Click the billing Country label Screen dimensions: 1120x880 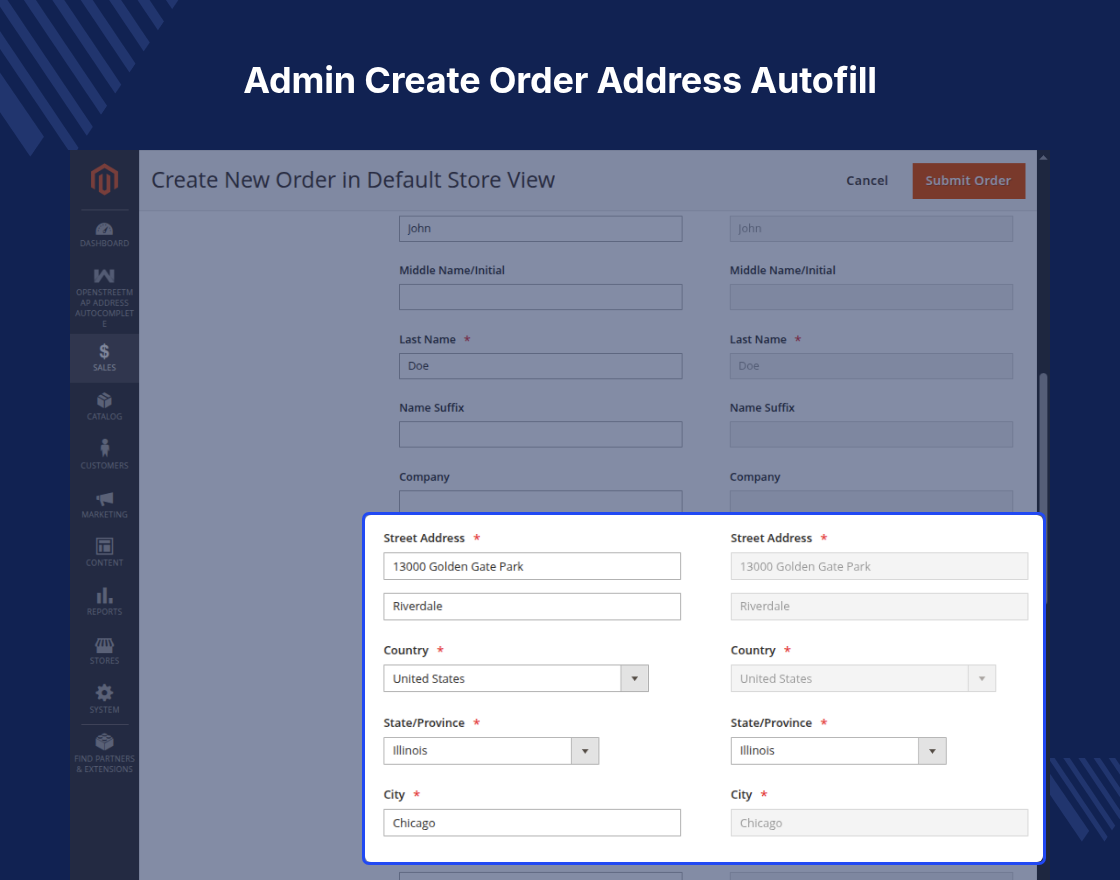[406, 650]
